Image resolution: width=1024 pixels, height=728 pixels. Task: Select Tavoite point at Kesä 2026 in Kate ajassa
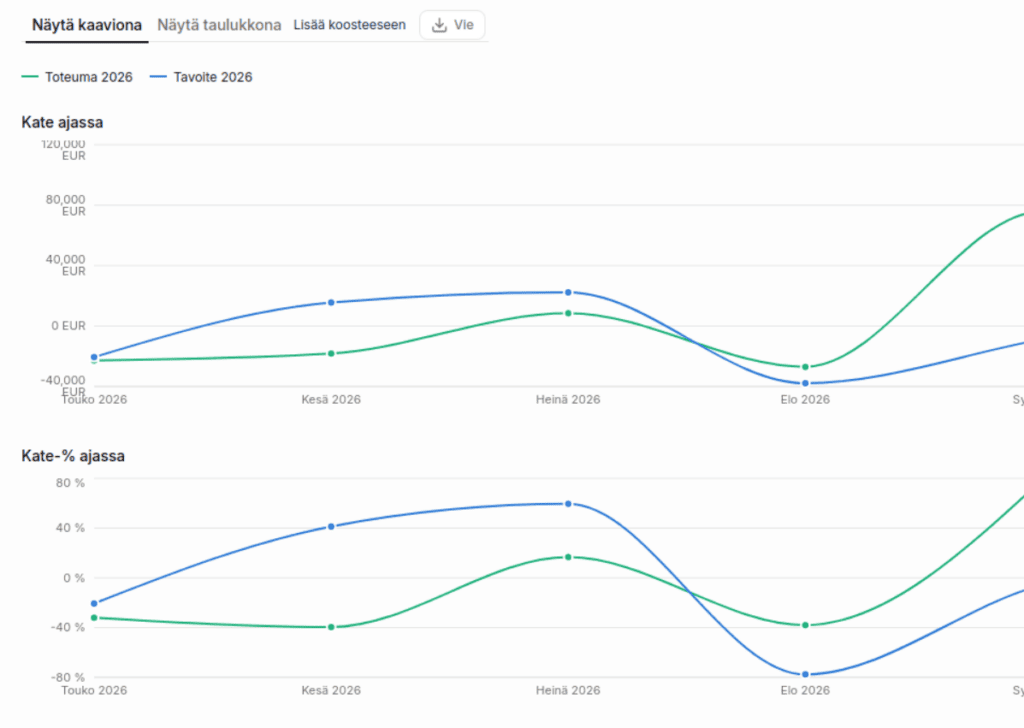[331, 302]
